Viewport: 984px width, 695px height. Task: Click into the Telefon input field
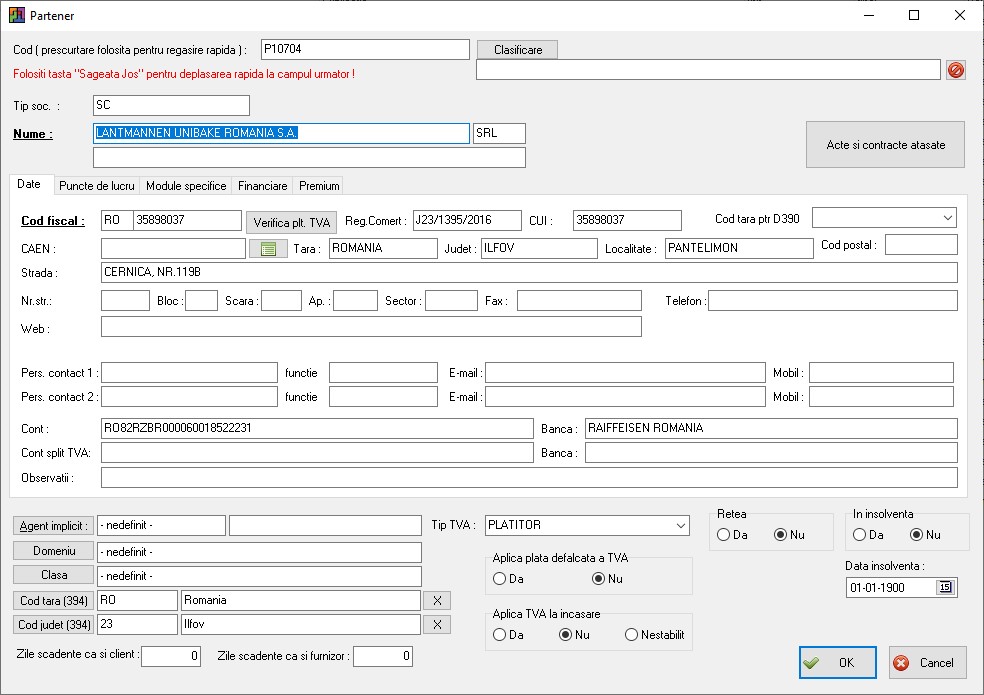coord(832,301)
